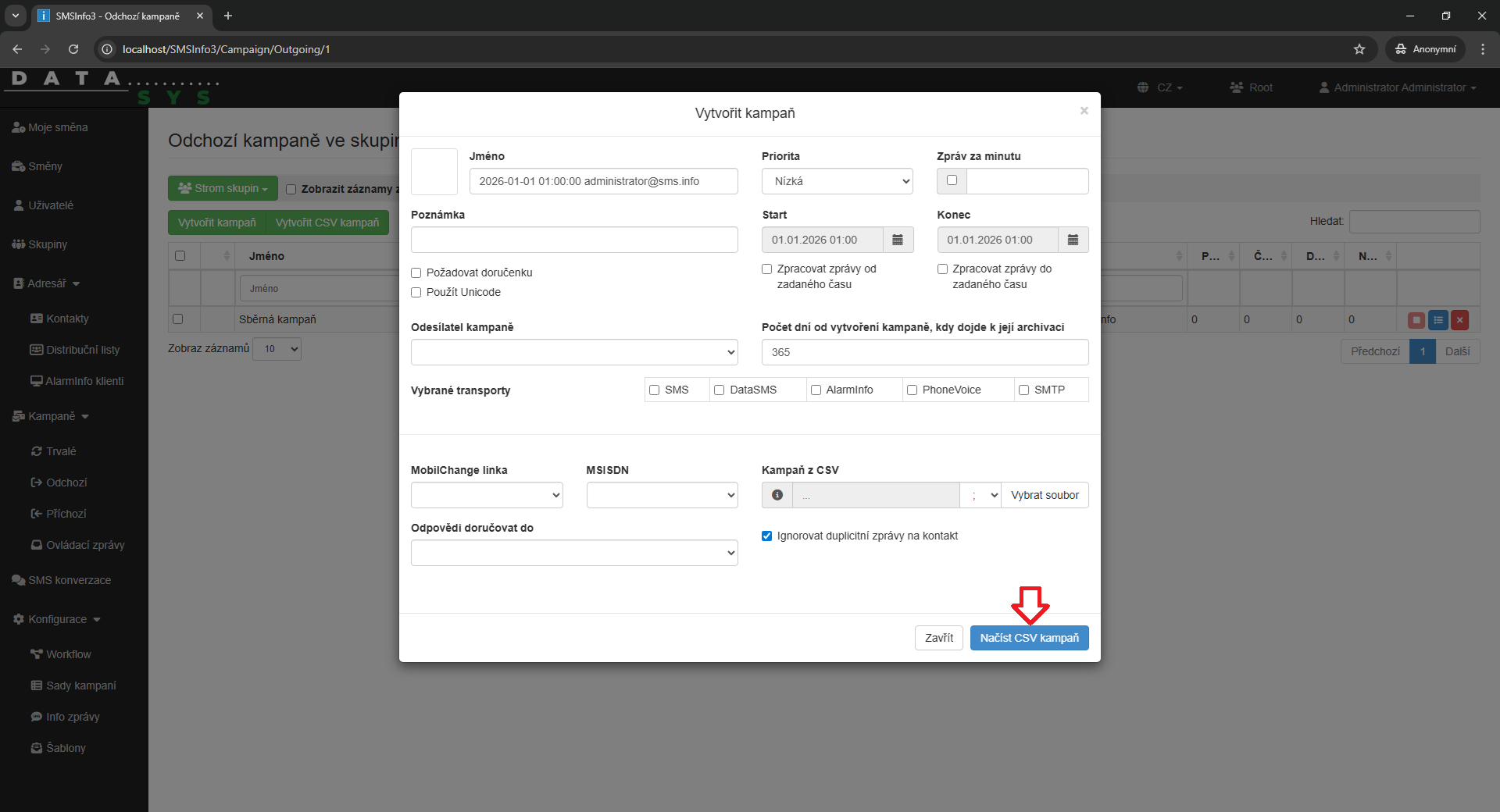Open the Priorita dropdown
Image resolution: width=1500 pixels, height=812 pixels.
(837, 181)
